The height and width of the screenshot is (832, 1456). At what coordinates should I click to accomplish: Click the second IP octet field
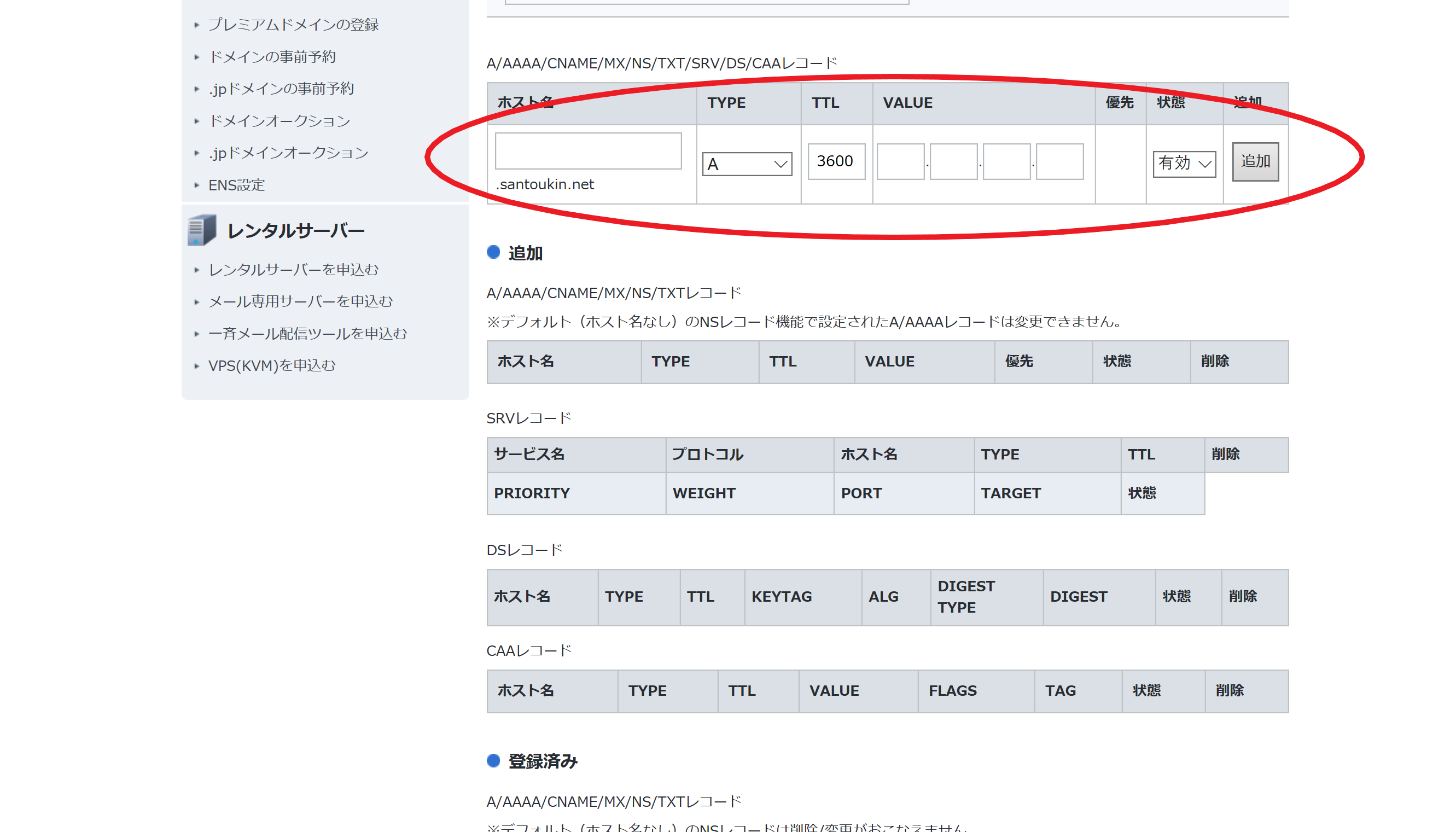[x=953, y=162]
